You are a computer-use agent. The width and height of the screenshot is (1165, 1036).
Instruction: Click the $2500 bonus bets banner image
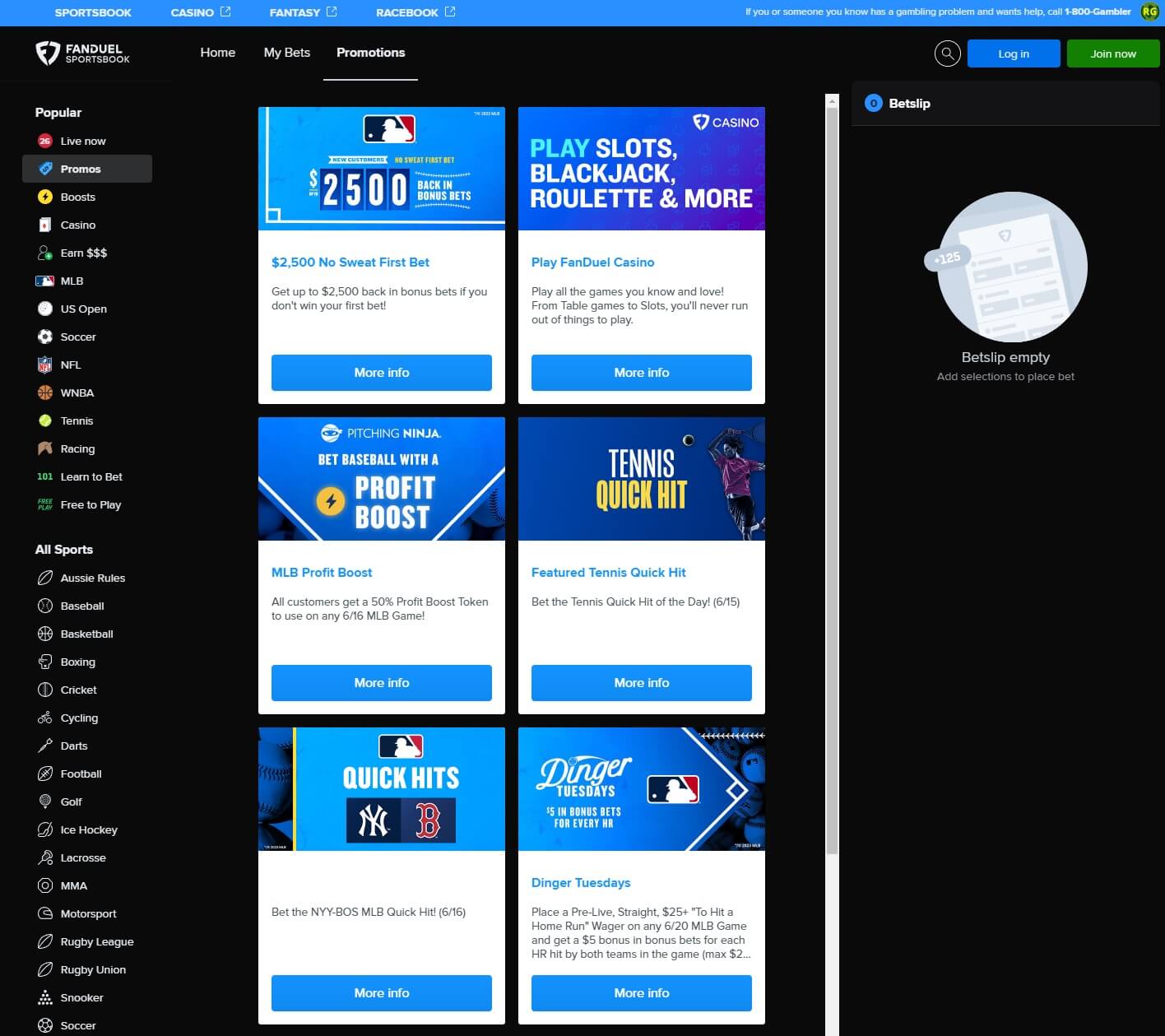(x=382, y=169)
